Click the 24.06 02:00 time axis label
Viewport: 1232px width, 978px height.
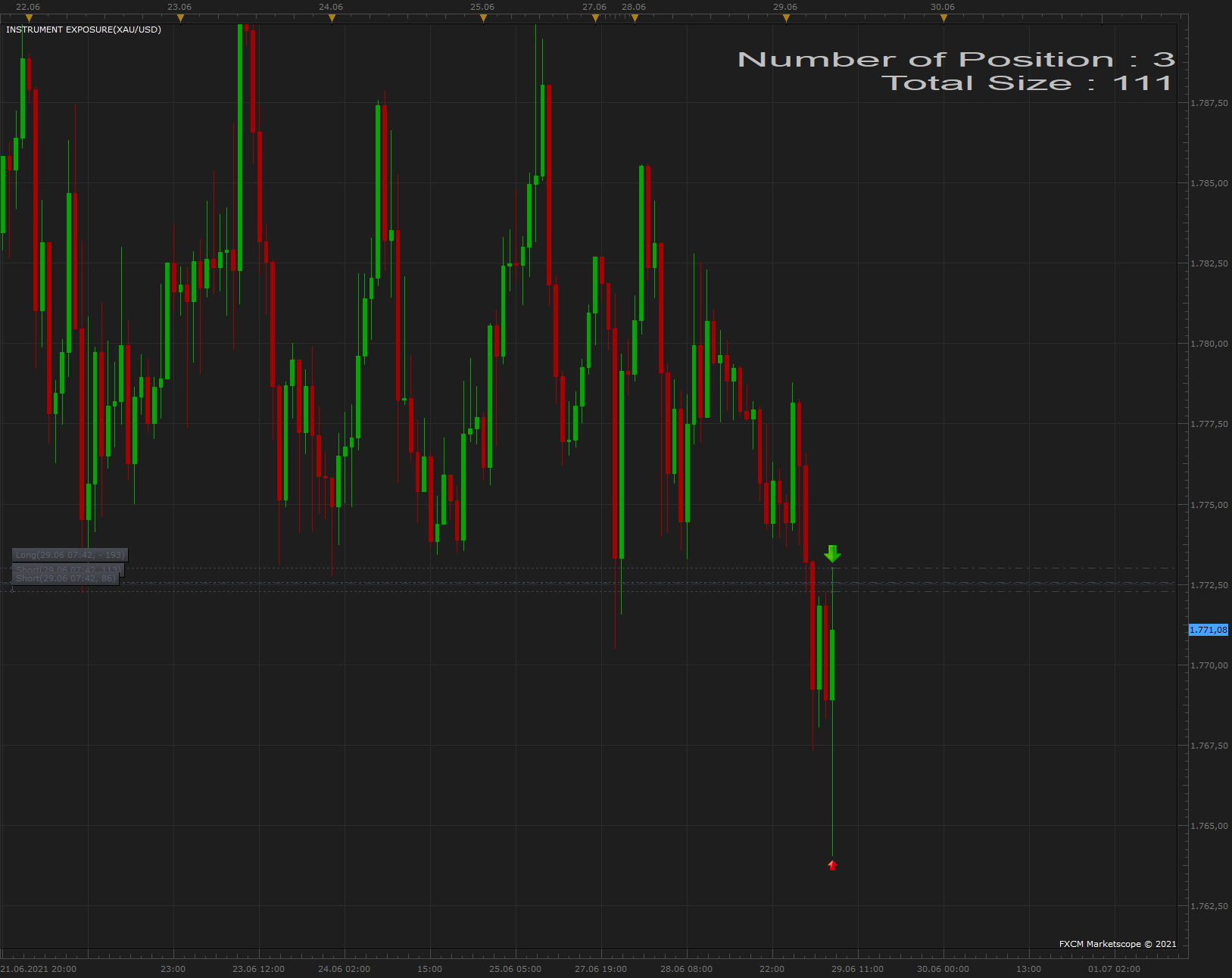(x=345, y=969)
